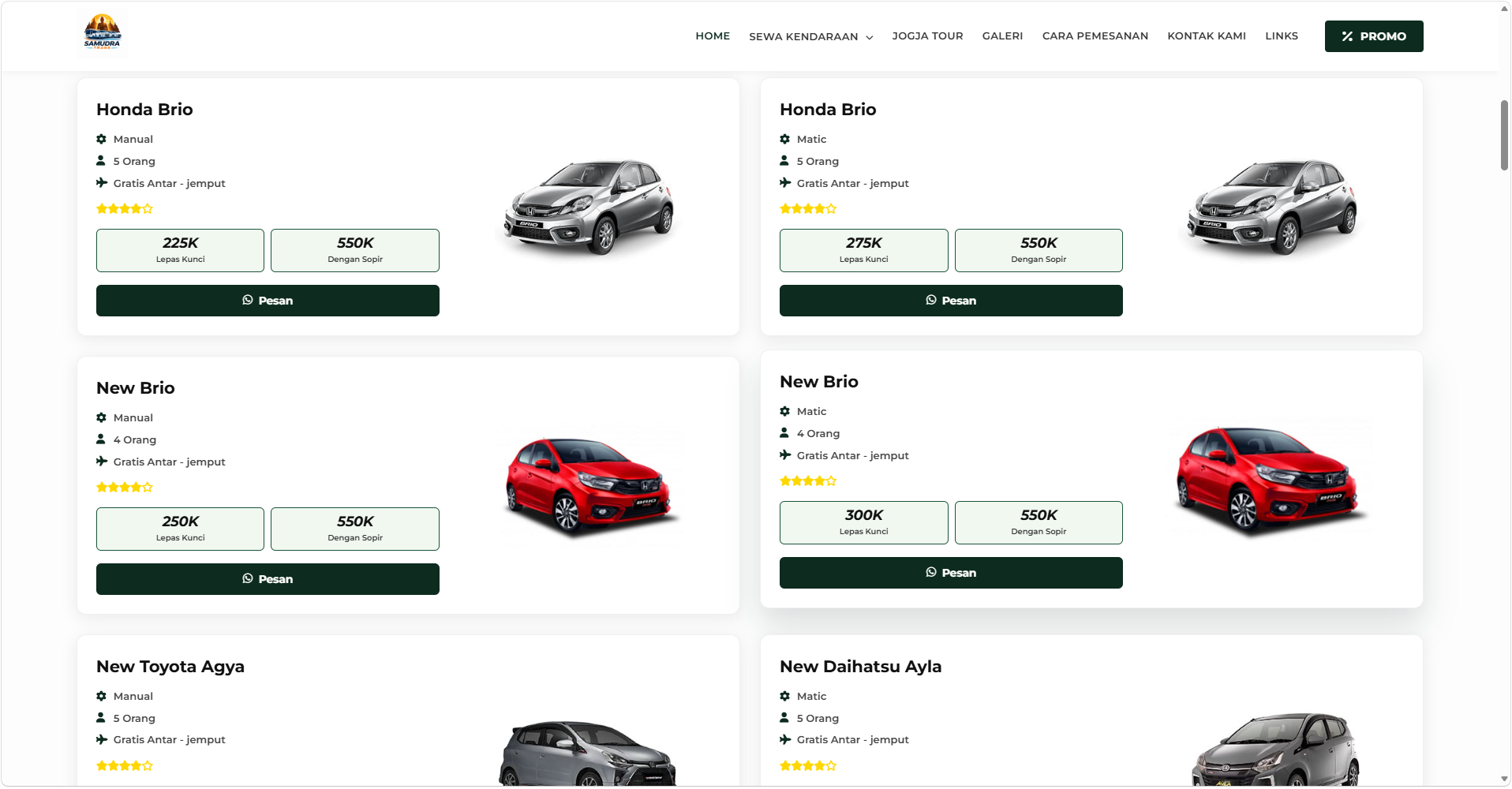The height and width of the screenshot is (789, 1512).
Task: Click the New Daihatsu Ayla title
Action: point(861,667)
